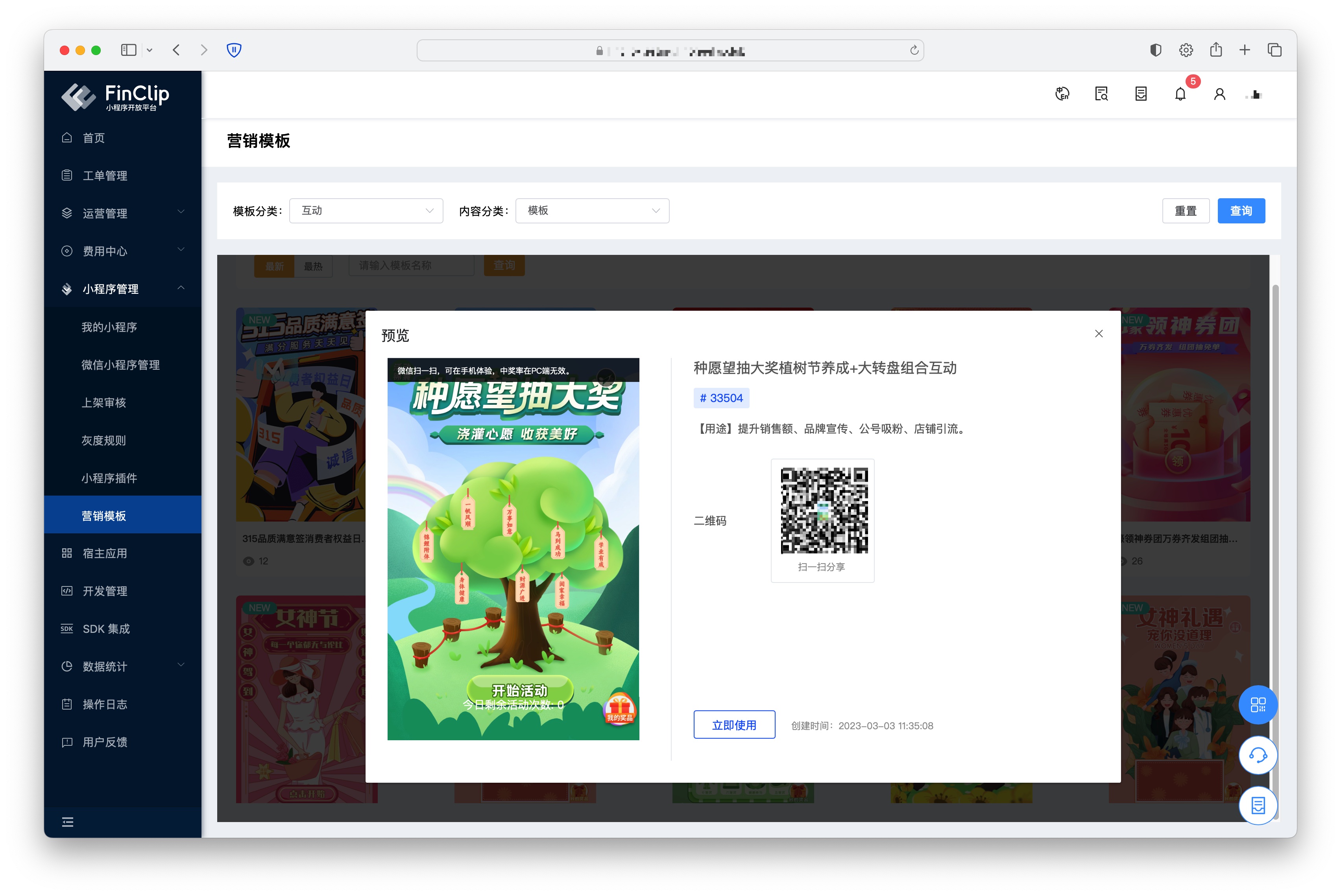Click the floating QR grid button
The width and height of the screenshot is (1341, 896).
pyautogui.click(x=1258, y=704)
